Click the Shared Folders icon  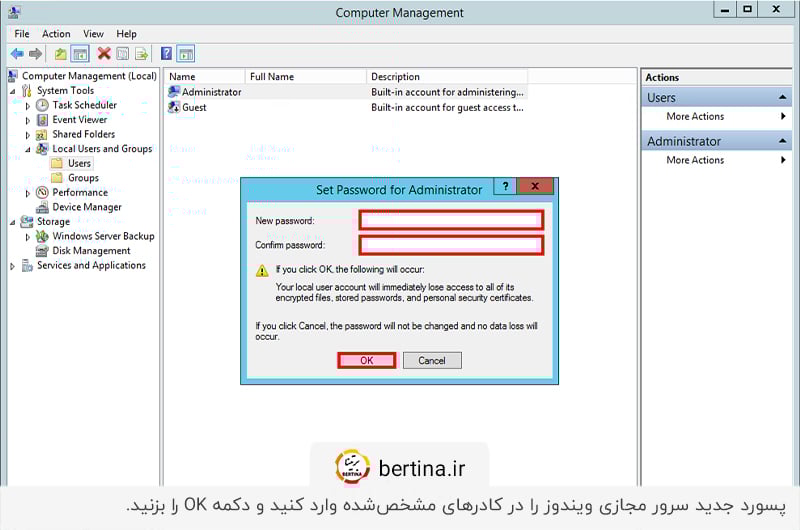coord(42,135)
